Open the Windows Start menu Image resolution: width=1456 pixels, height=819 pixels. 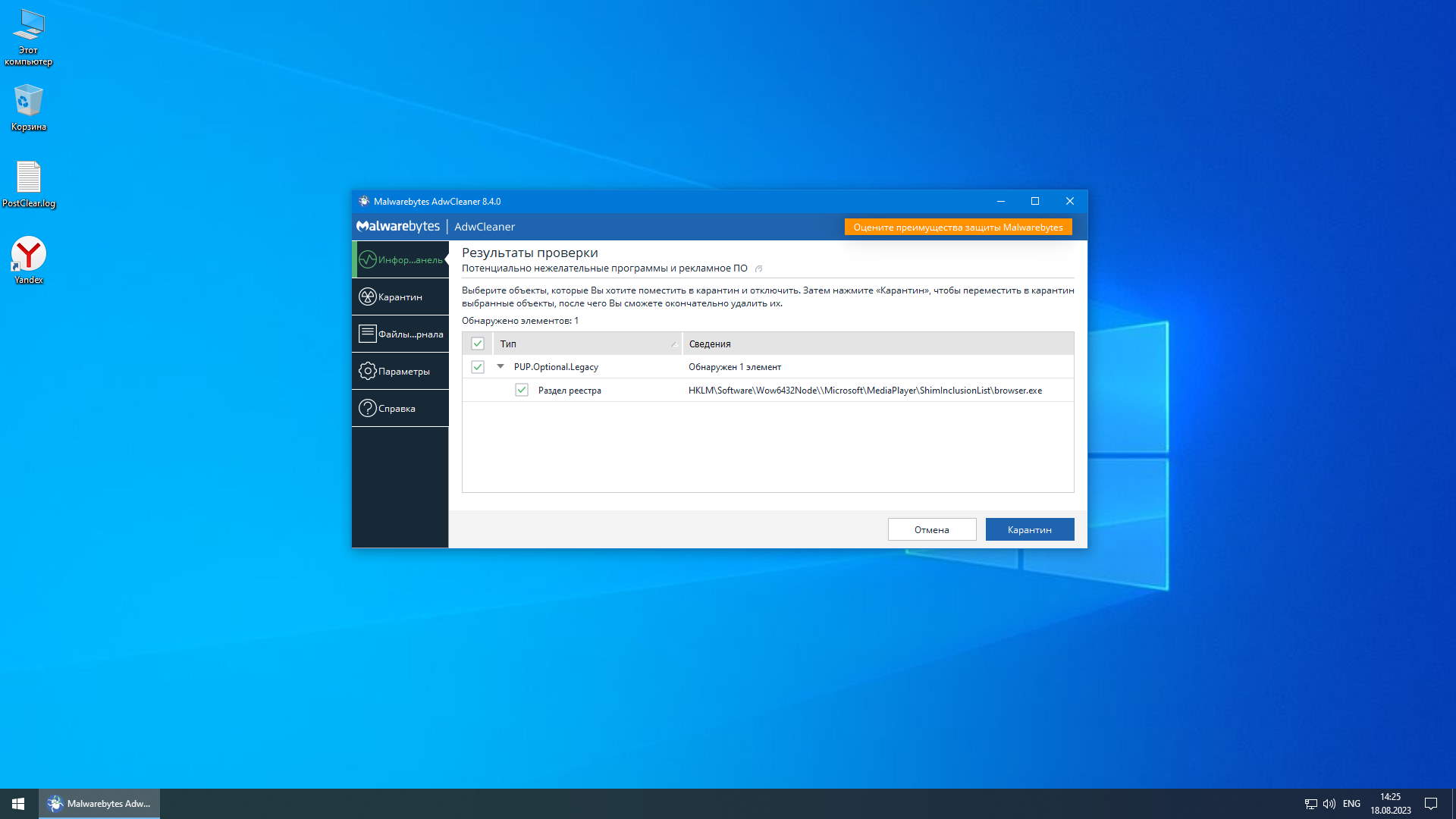(18, 803)
